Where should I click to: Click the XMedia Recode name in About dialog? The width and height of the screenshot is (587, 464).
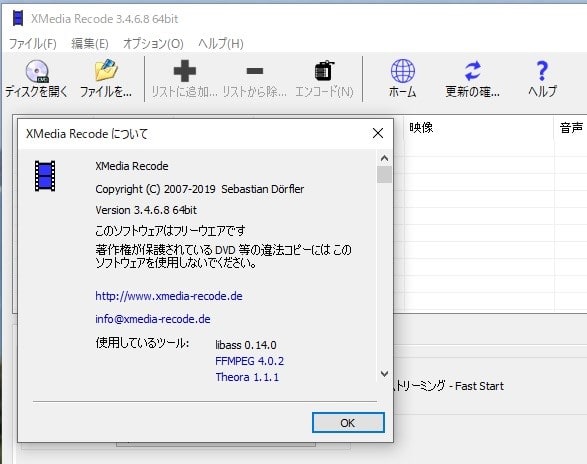[132, 166]
